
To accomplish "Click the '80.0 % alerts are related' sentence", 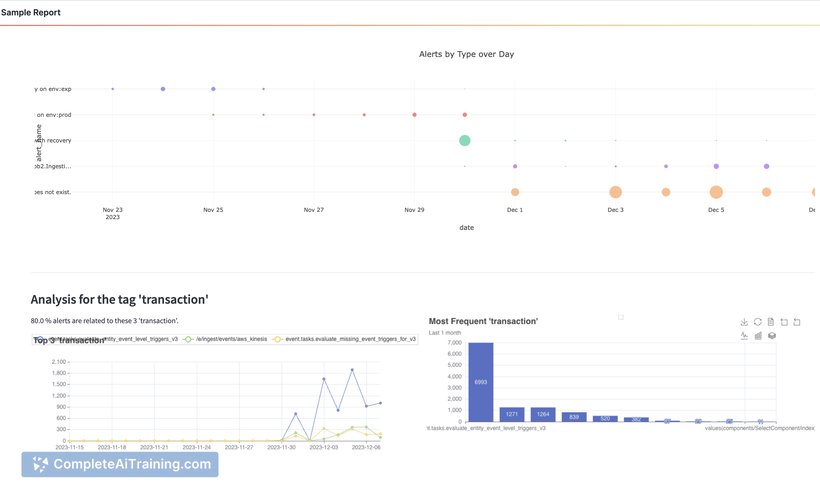I will pos(104,321).
